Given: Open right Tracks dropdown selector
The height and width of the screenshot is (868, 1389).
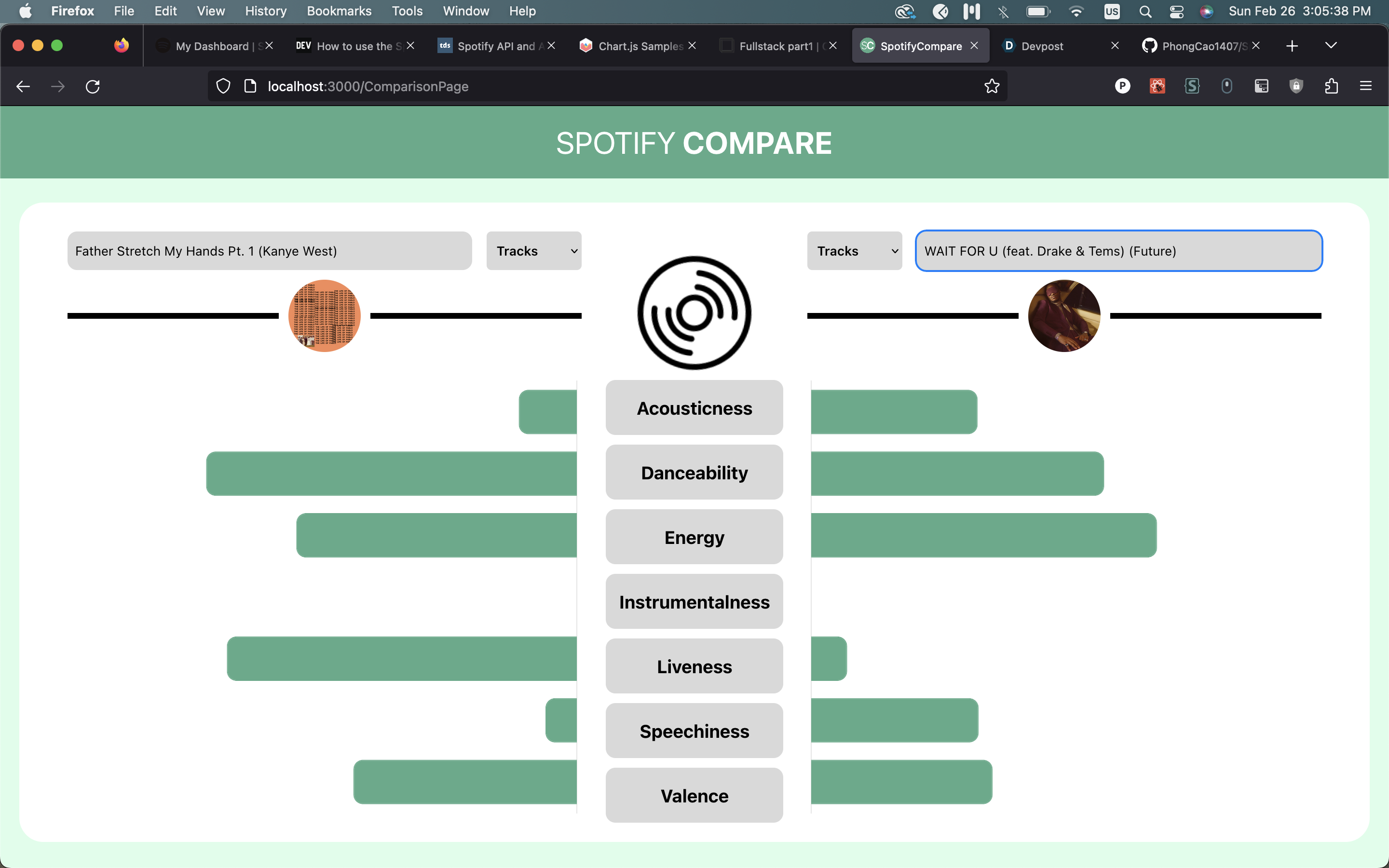Looking at the screenshot, I should [x=854, y=251].
